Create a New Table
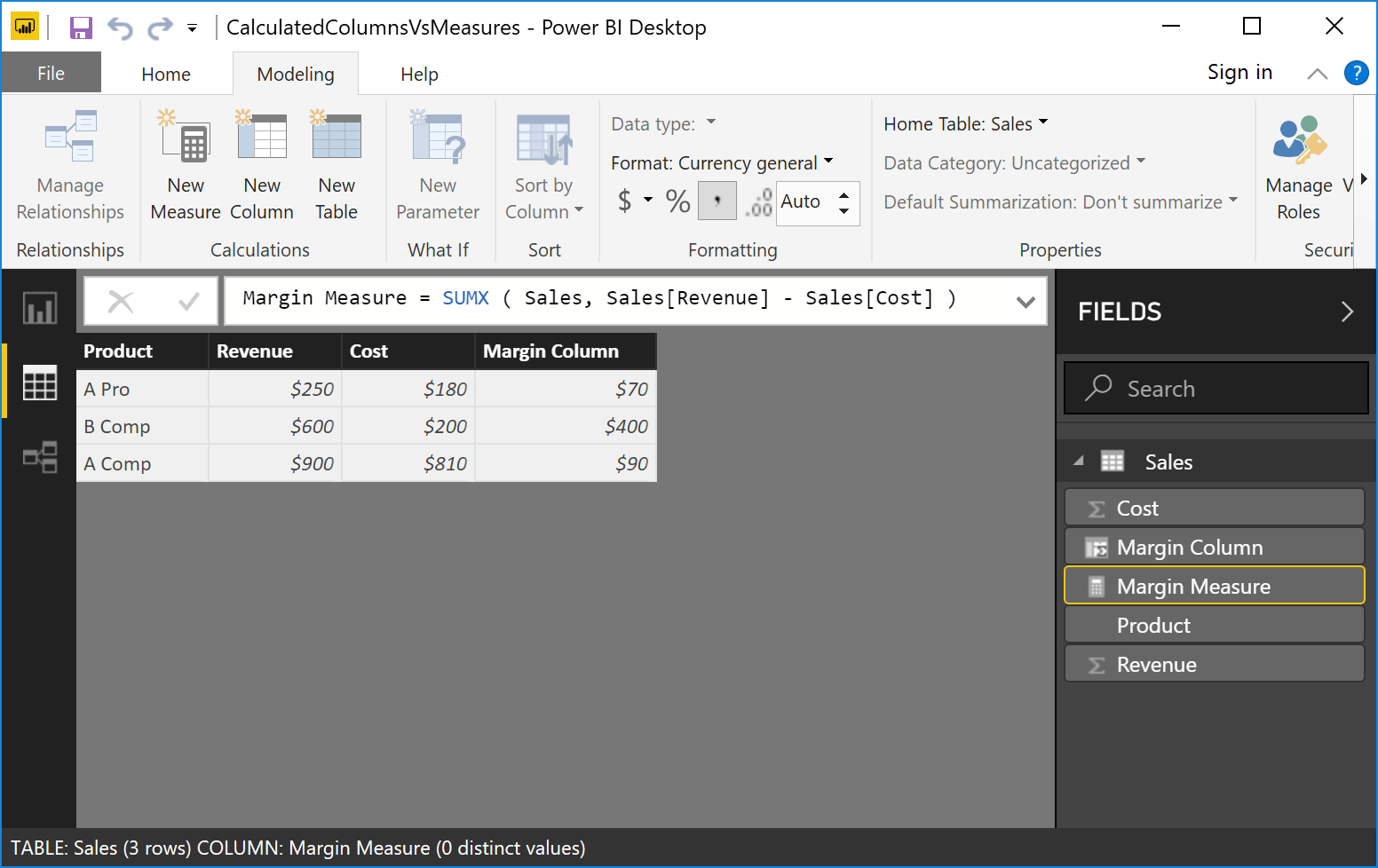The image size is (1378, 868). point(337,166)
